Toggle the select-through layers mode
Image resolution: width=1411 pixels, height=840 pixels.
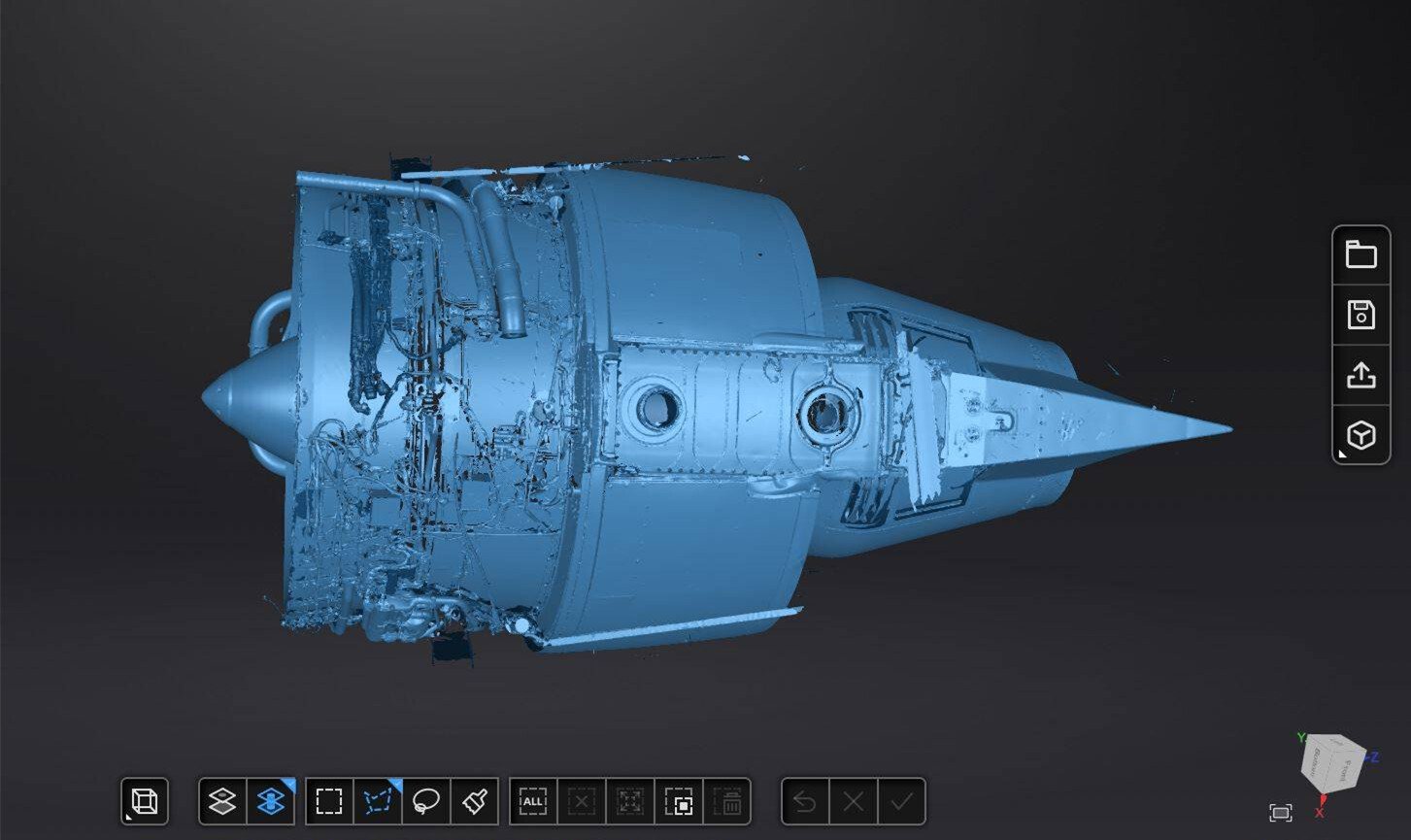coord(271,801)
